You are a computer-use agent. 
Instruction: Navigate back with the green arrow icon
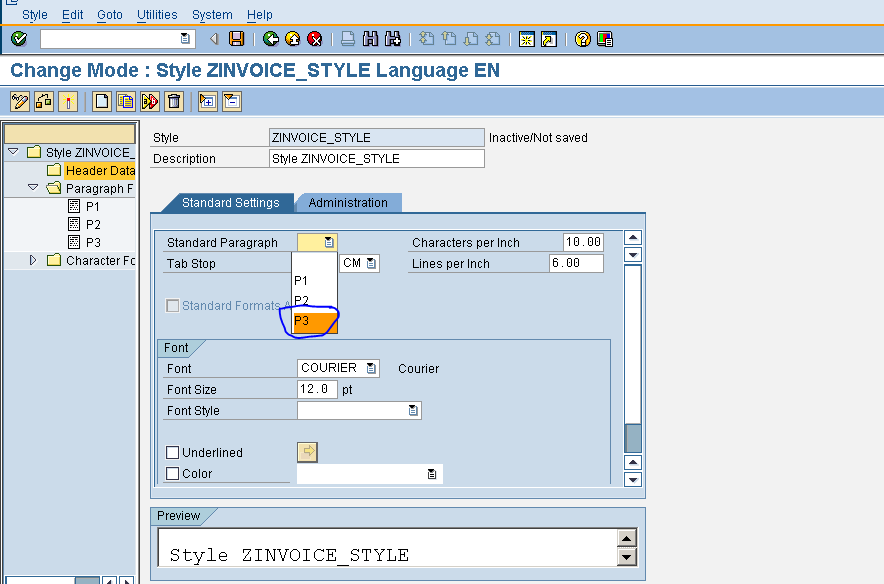270,38
